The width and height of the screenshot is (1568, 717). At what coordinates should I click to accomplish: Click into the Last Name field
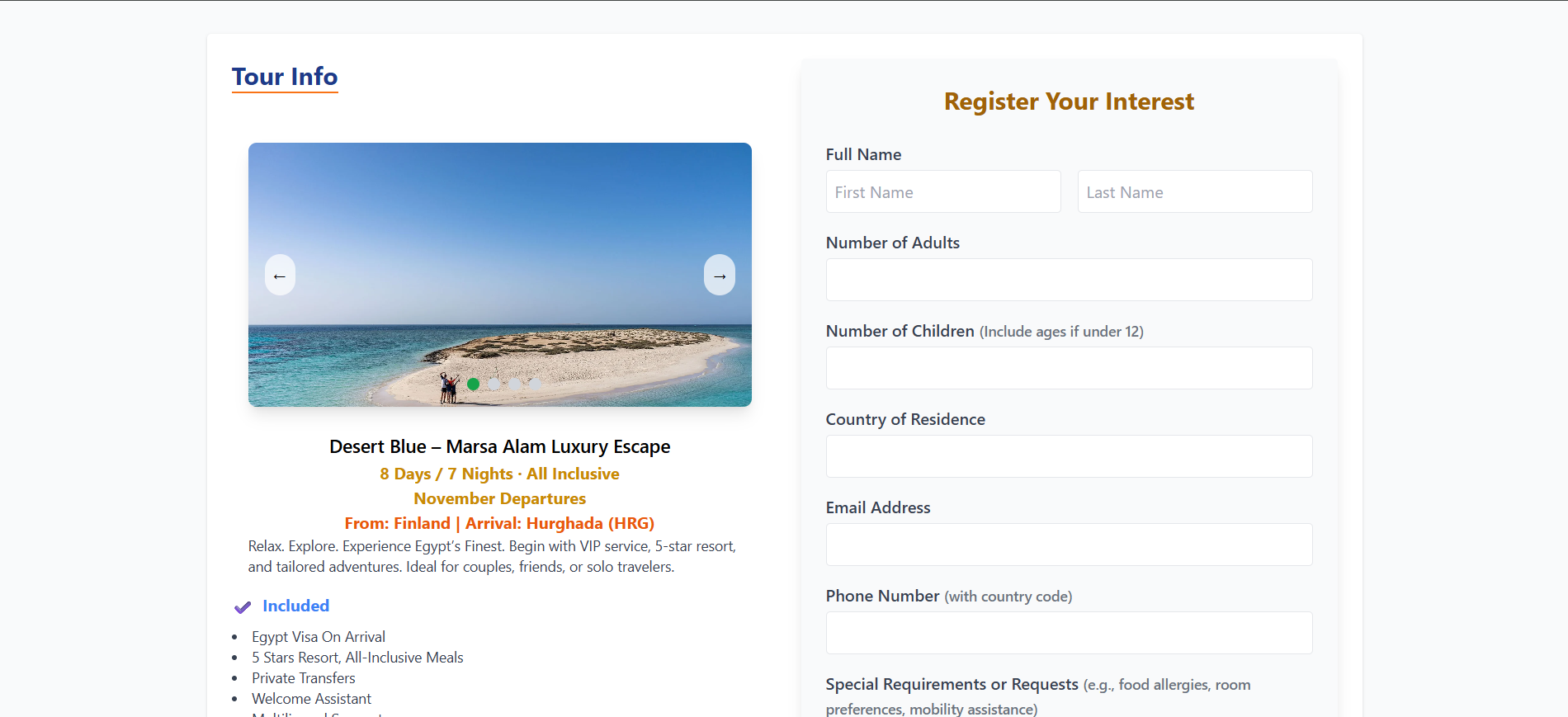click(x=1194, y=192)
